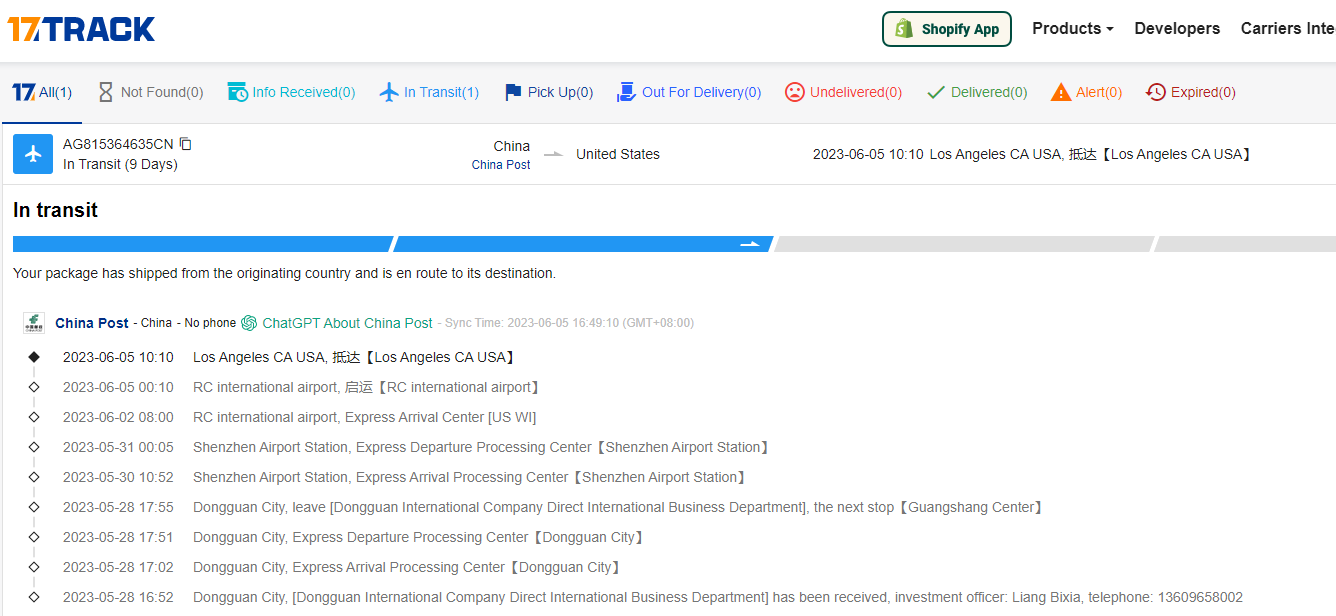Copy tracking number AG815364635CN

[186, 144]
